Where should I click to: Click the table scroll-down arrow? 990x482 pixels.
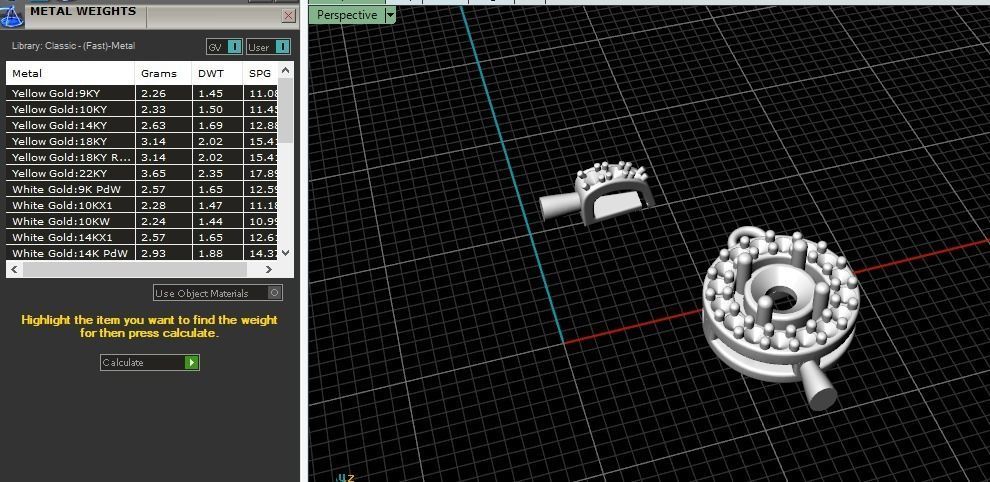tap(285, 253)
